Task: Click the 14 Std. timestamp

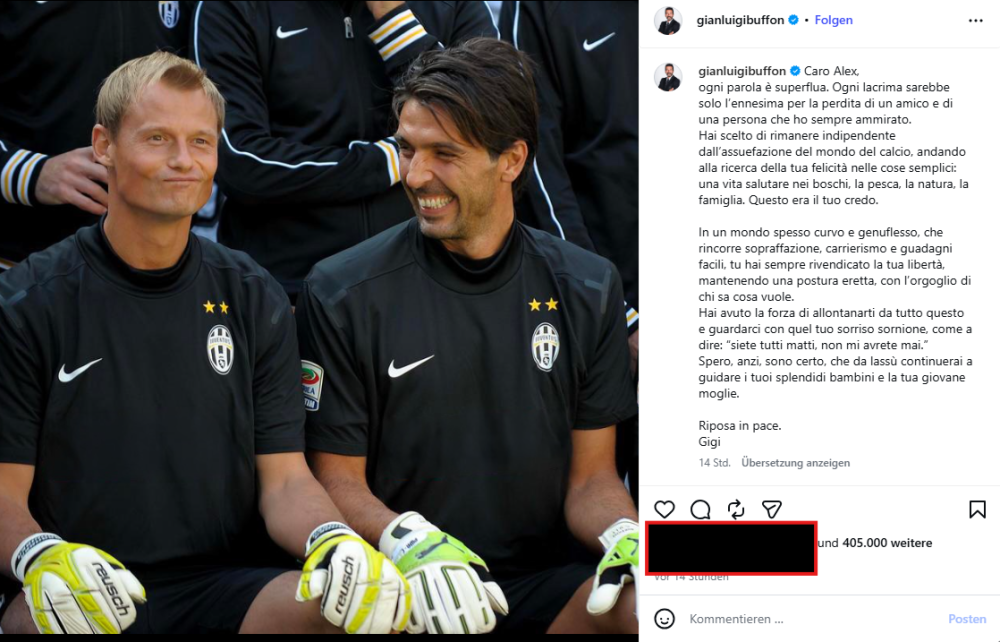Action: click(x=714, y=463)
